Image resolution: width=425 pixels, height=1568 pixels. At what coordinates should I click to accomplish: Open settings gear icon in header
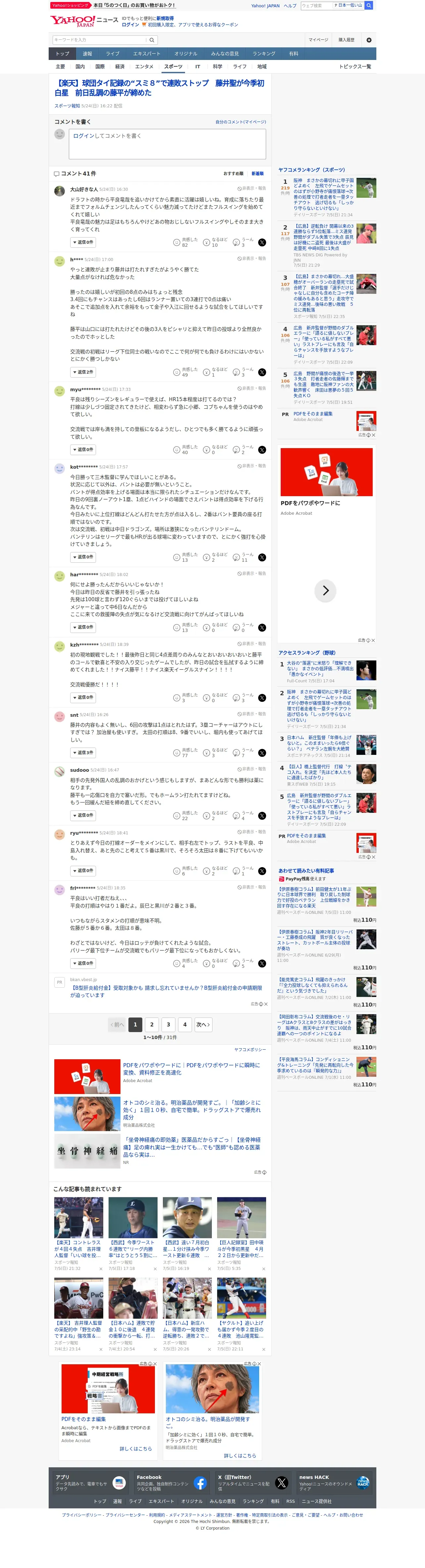pos(368,39)
